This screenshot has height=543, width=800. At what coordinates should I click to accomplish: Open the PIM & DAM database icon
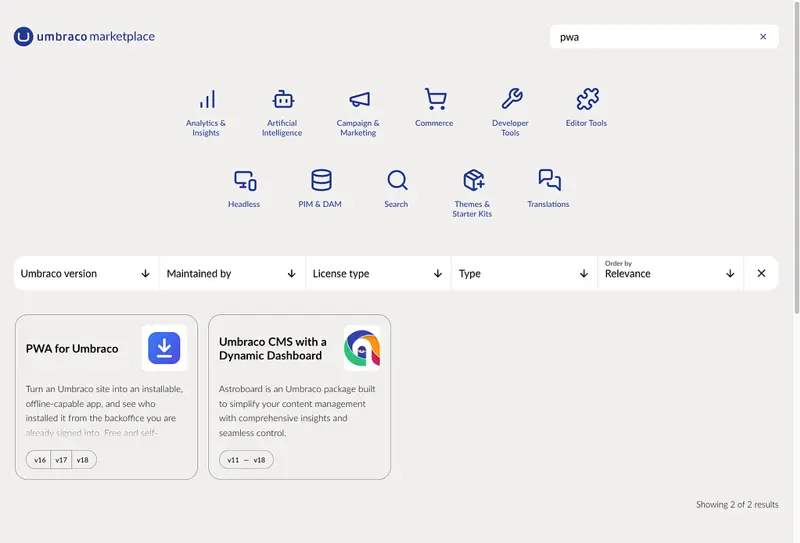click(x=321, y=180)
